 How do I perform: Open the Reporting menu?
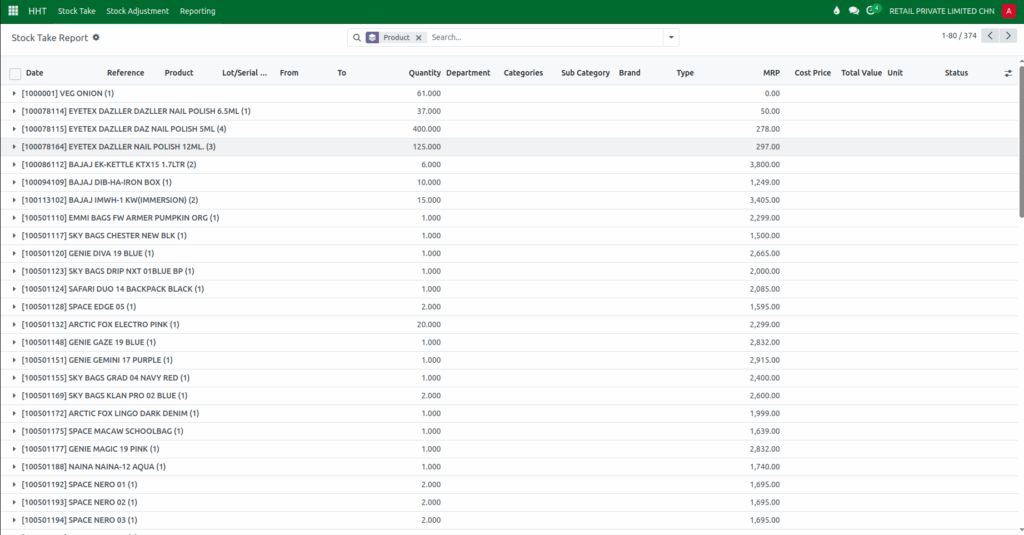[197, 11]
